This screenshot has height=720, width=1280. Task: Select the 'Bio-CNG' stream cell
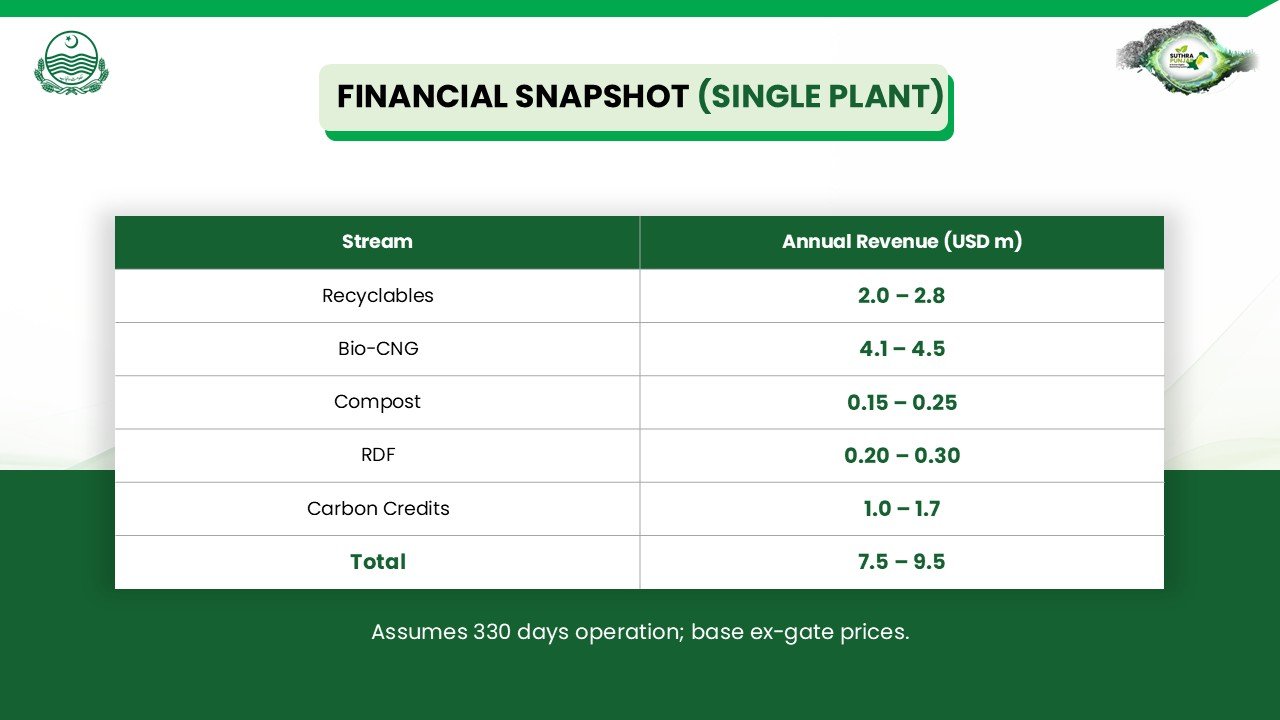pyautogui.click(x=378, y=349)
